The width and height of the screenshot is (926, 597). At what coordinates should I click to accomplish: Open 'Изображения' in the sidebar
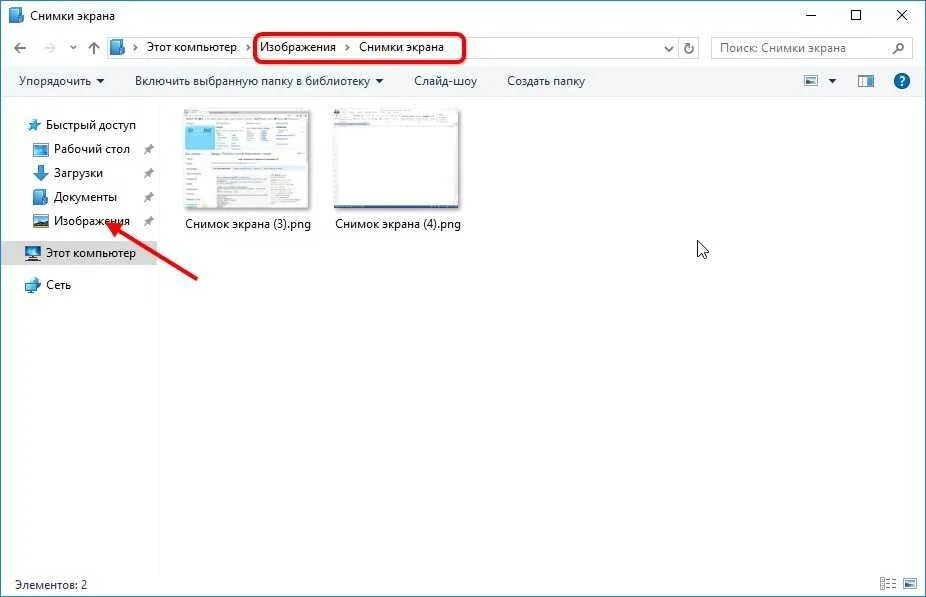point(92,221)
